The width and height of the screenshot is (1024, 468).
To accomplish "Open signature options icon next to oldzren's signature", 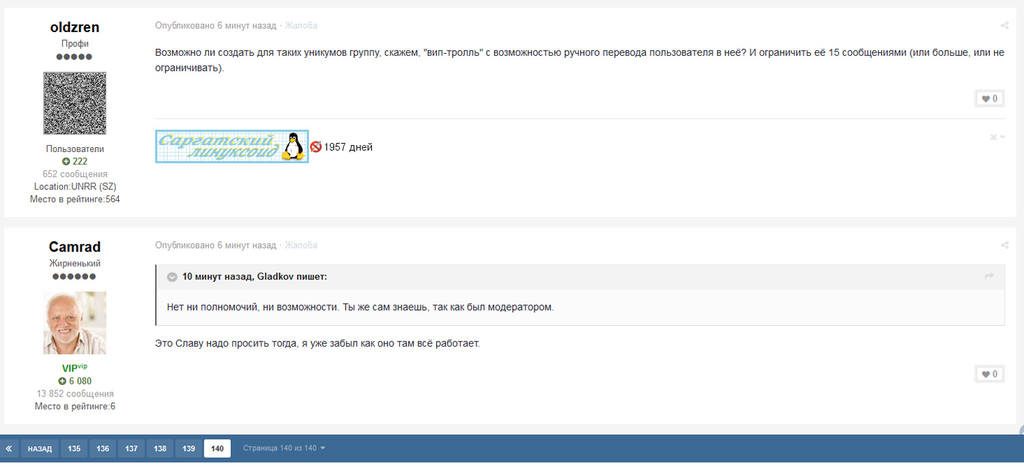I will click(997, 137).
